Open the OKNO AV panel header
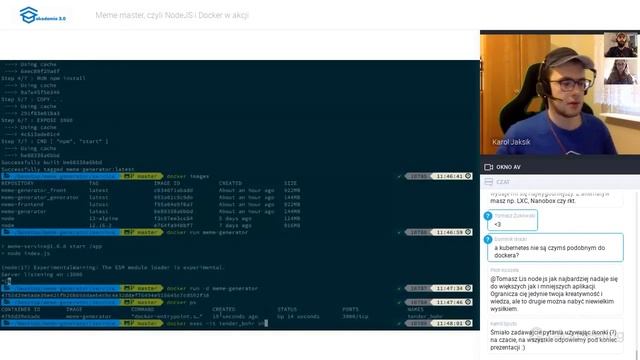 point(560,167)
